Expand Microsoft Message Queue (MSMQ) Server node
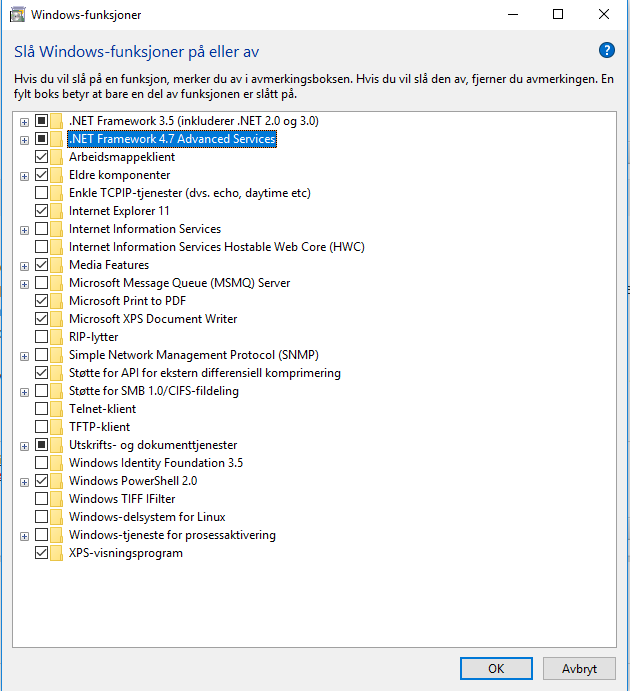 [x=25, y=285]
